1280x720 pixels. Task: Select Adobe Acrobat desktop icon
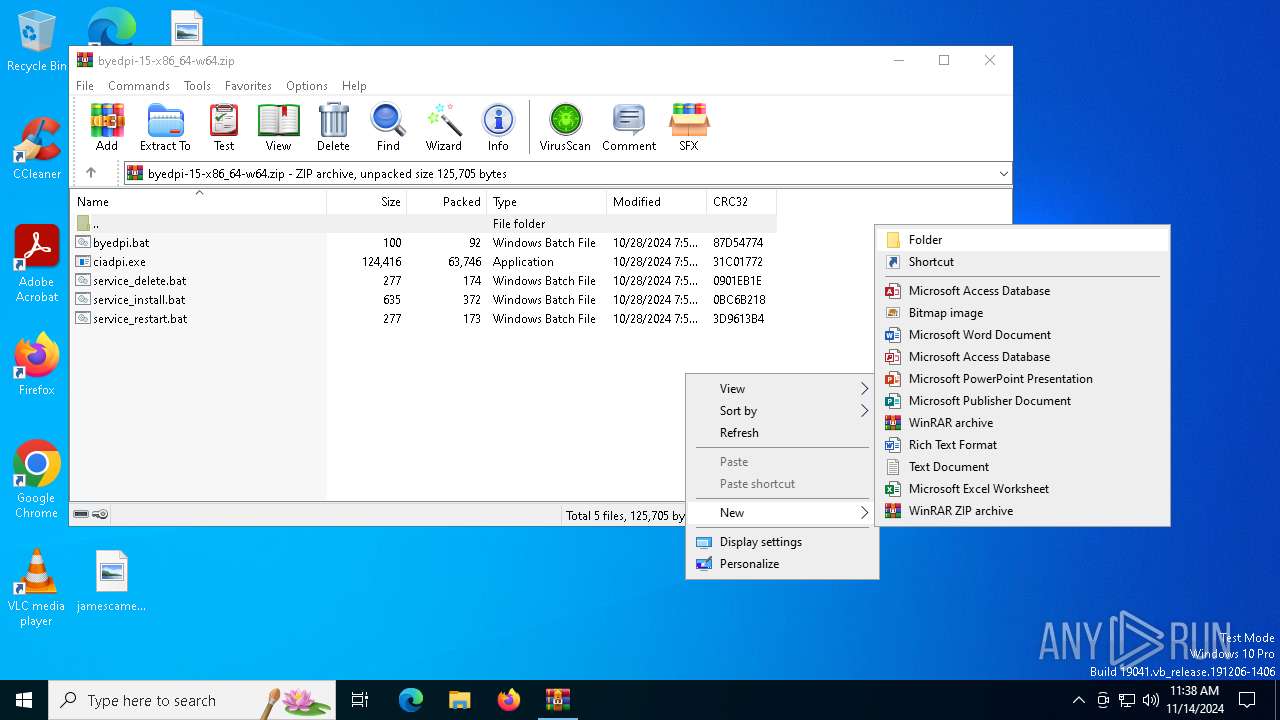37,263
